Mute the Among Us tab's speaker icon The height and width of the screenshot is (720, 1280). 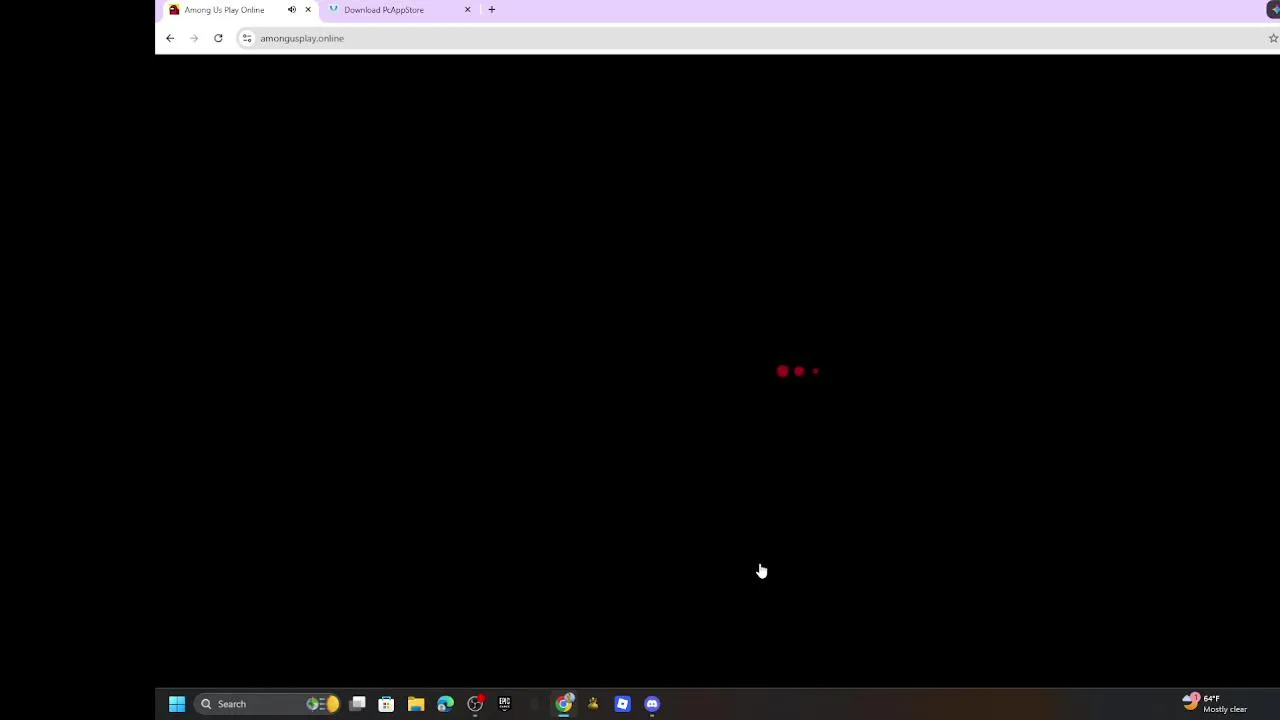292,10
